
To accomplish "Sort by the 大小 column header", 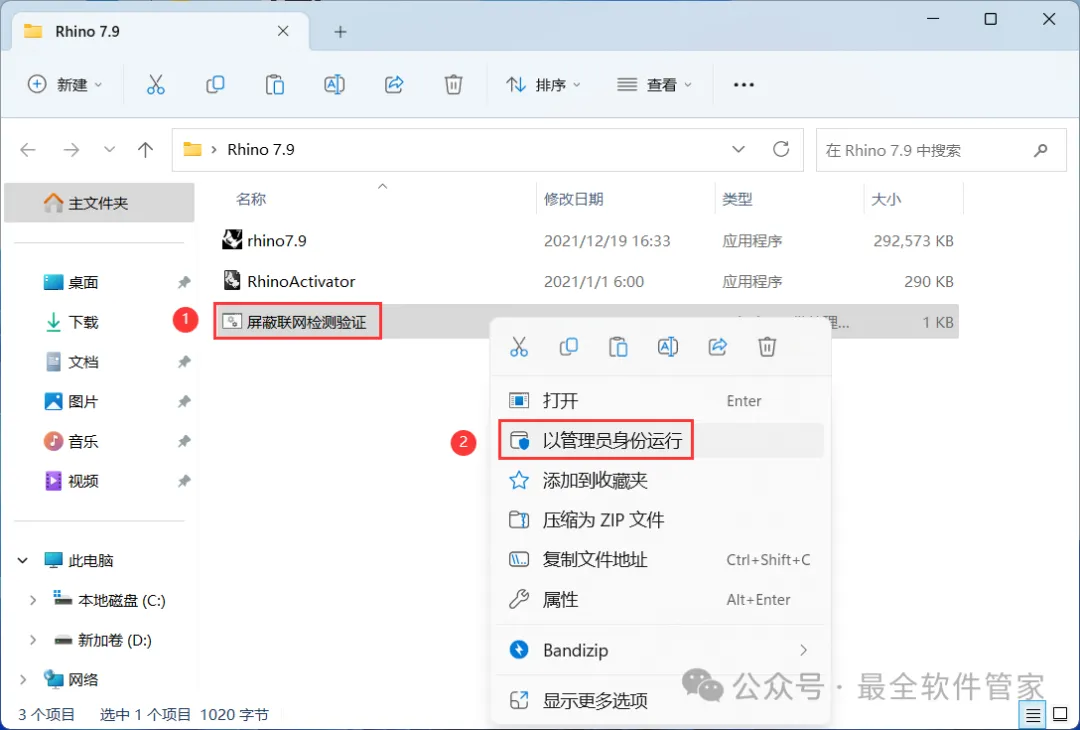I will [x=886, y=200].
